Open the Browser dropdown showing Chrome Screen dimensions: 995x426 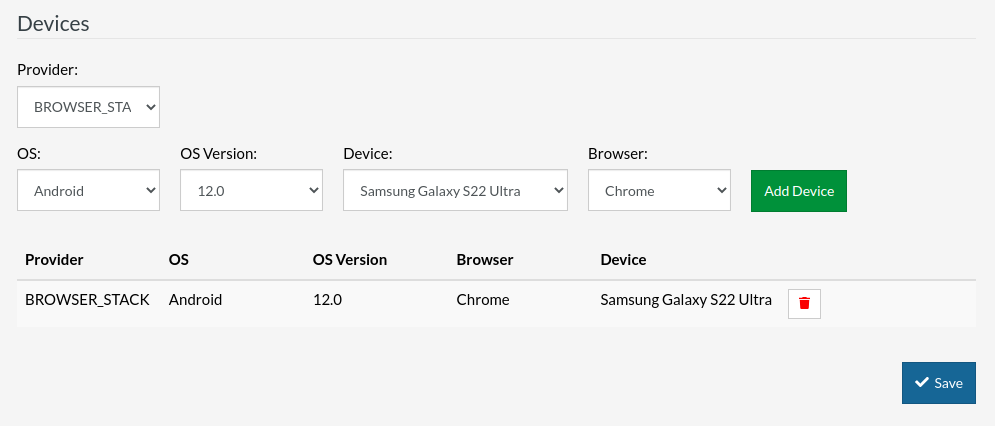[x=659, y=190]
